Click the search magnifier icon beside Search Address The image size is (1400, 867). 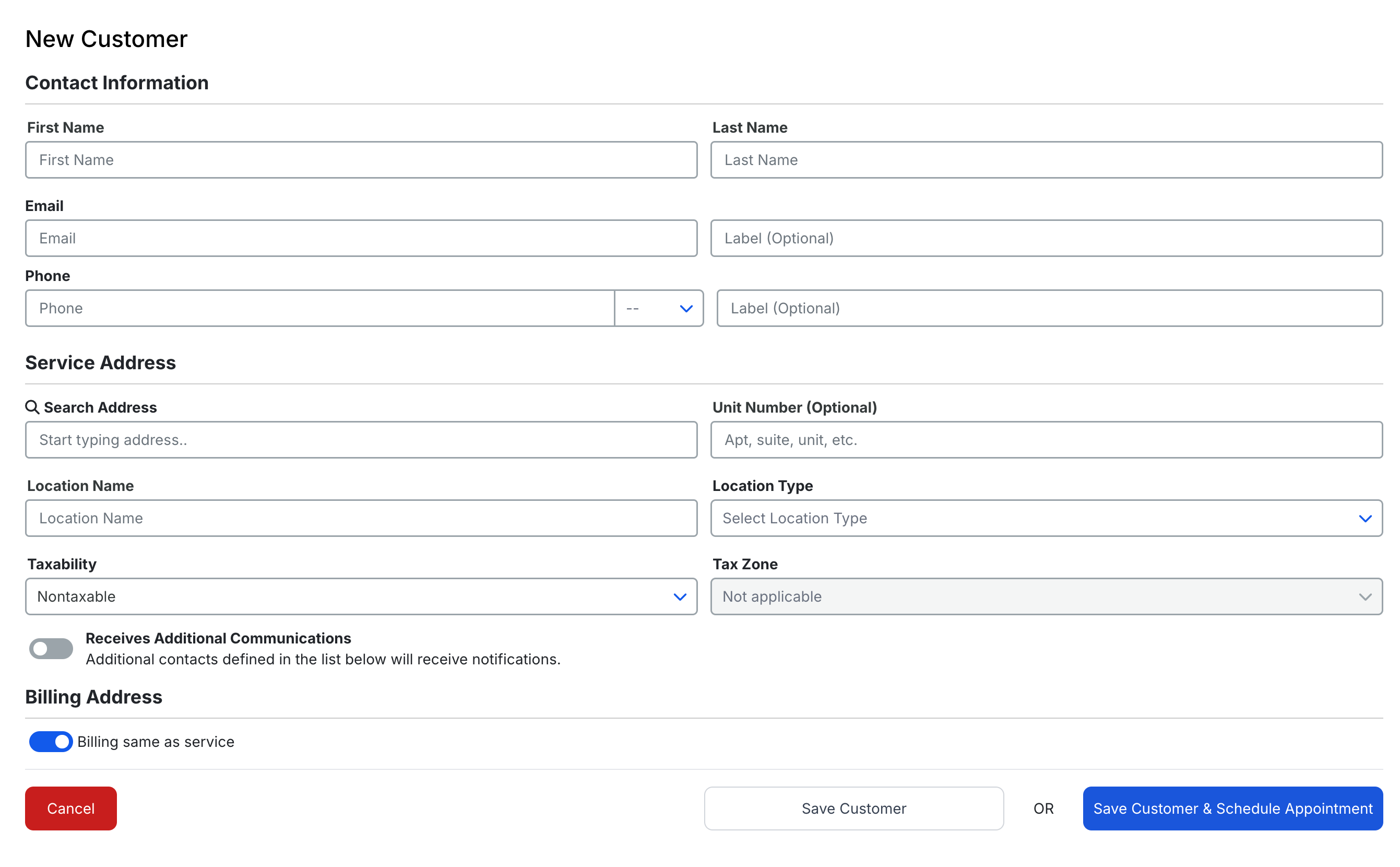point(32,407)
